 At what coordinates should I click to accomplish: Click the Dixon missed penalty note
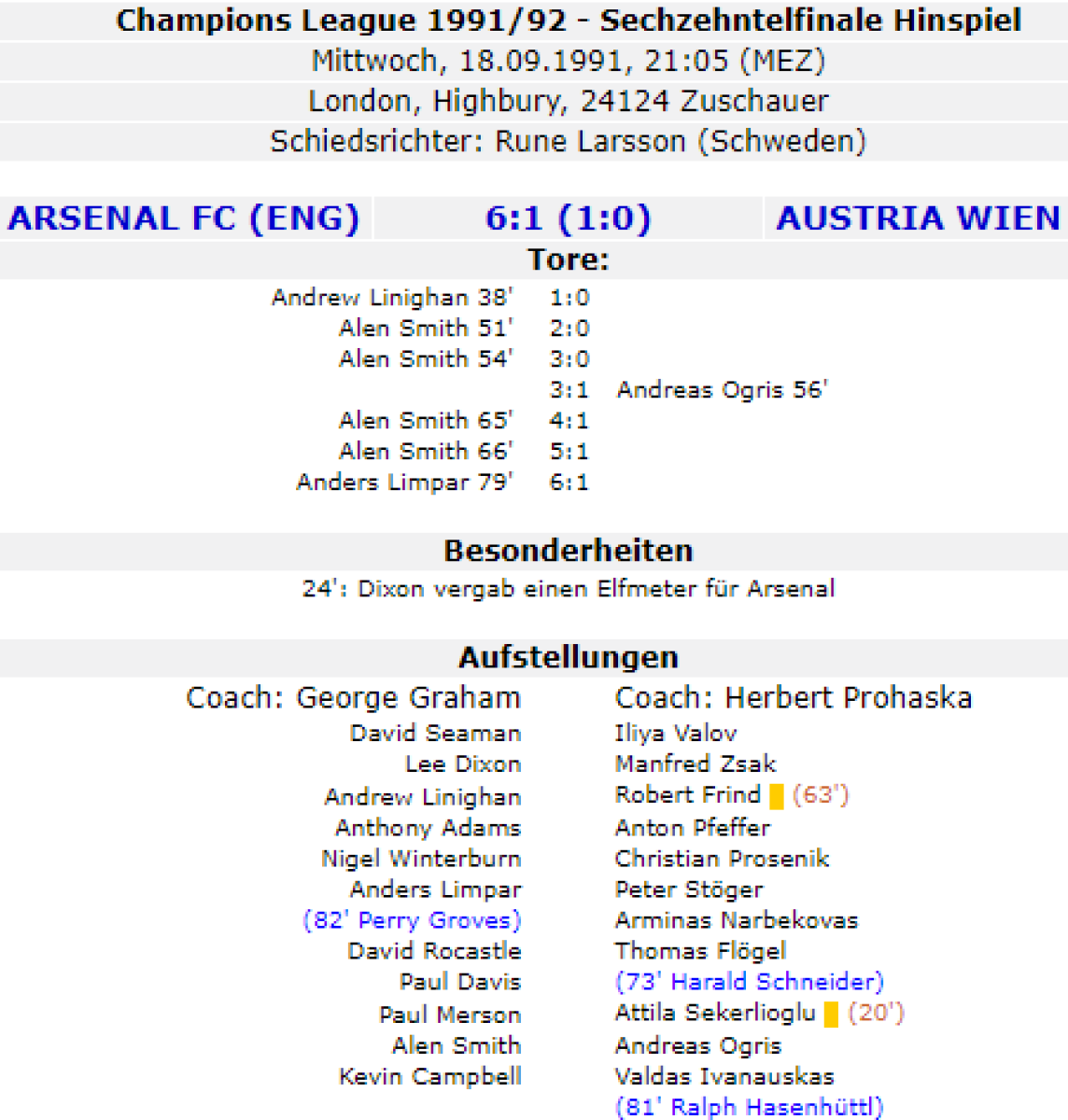pos(568,589)
